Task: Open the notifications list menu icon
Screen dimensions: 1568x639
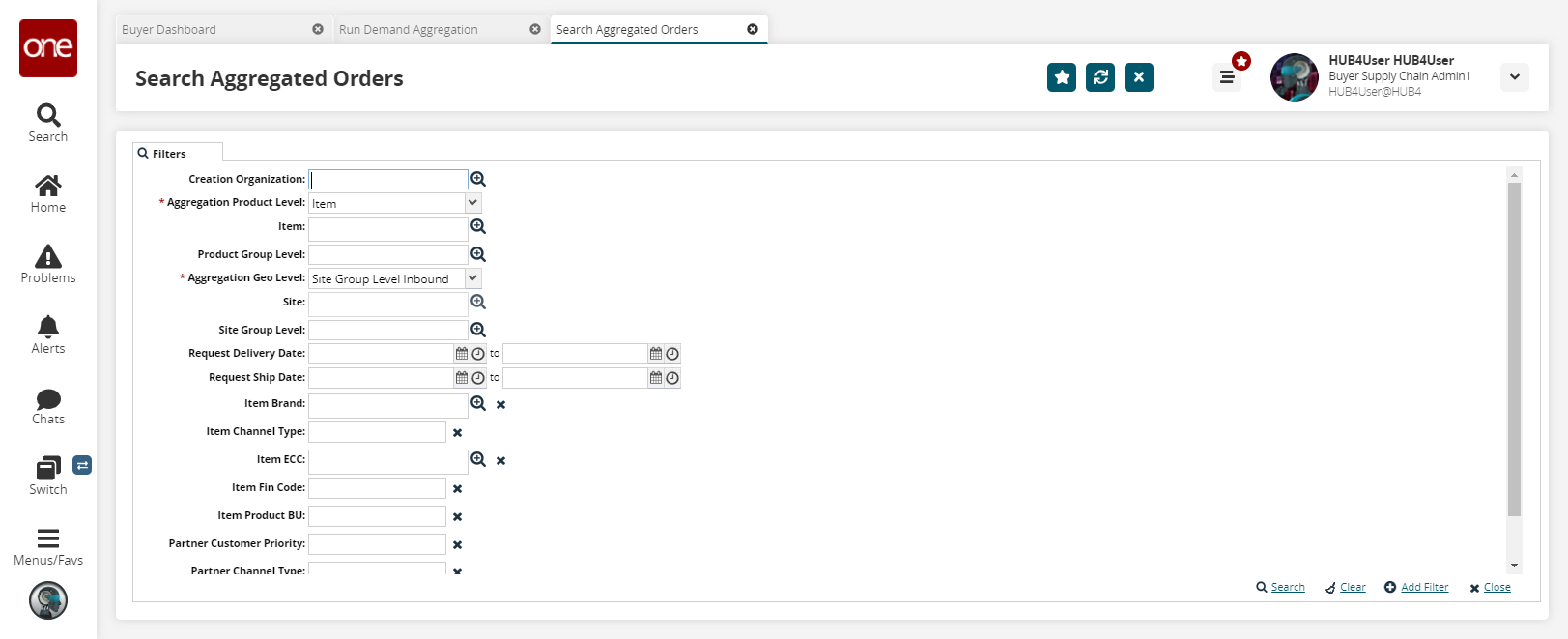Action: coord(1227,77)
